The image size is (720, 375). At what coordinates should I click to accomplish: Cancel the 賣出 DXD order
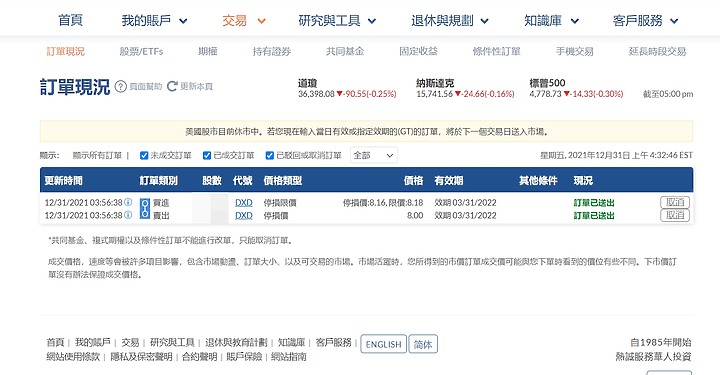point(675,215)
